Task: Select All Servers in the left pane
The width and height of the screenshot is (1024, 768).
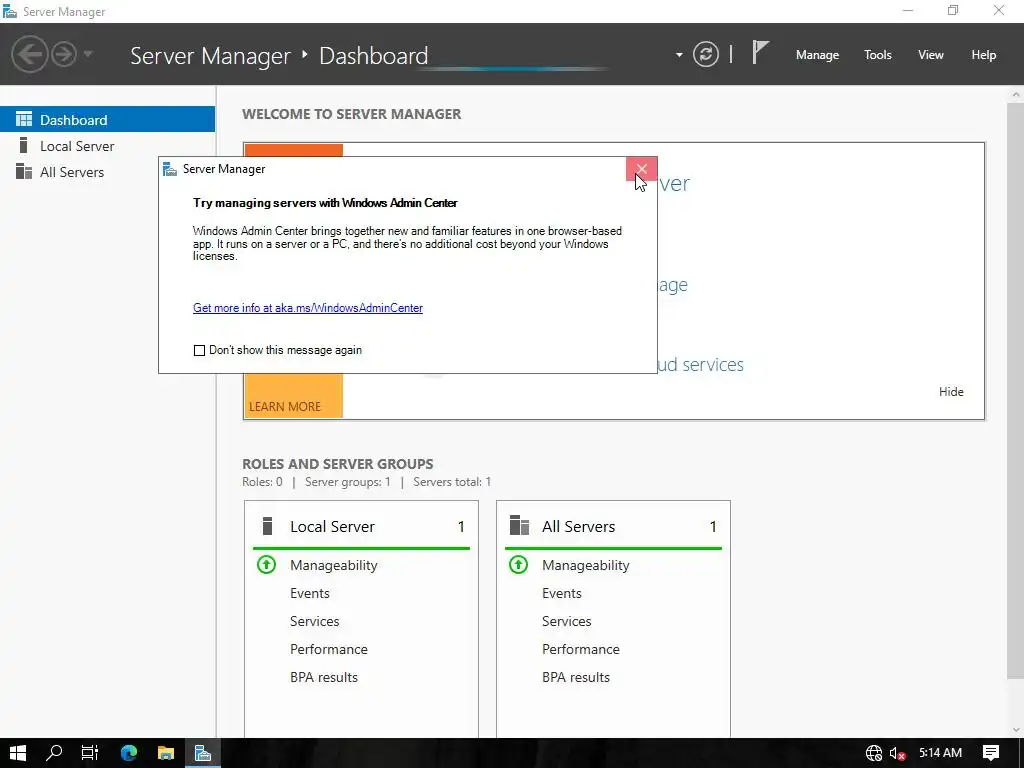Action: pyautogui.click(x=107, y=172)
